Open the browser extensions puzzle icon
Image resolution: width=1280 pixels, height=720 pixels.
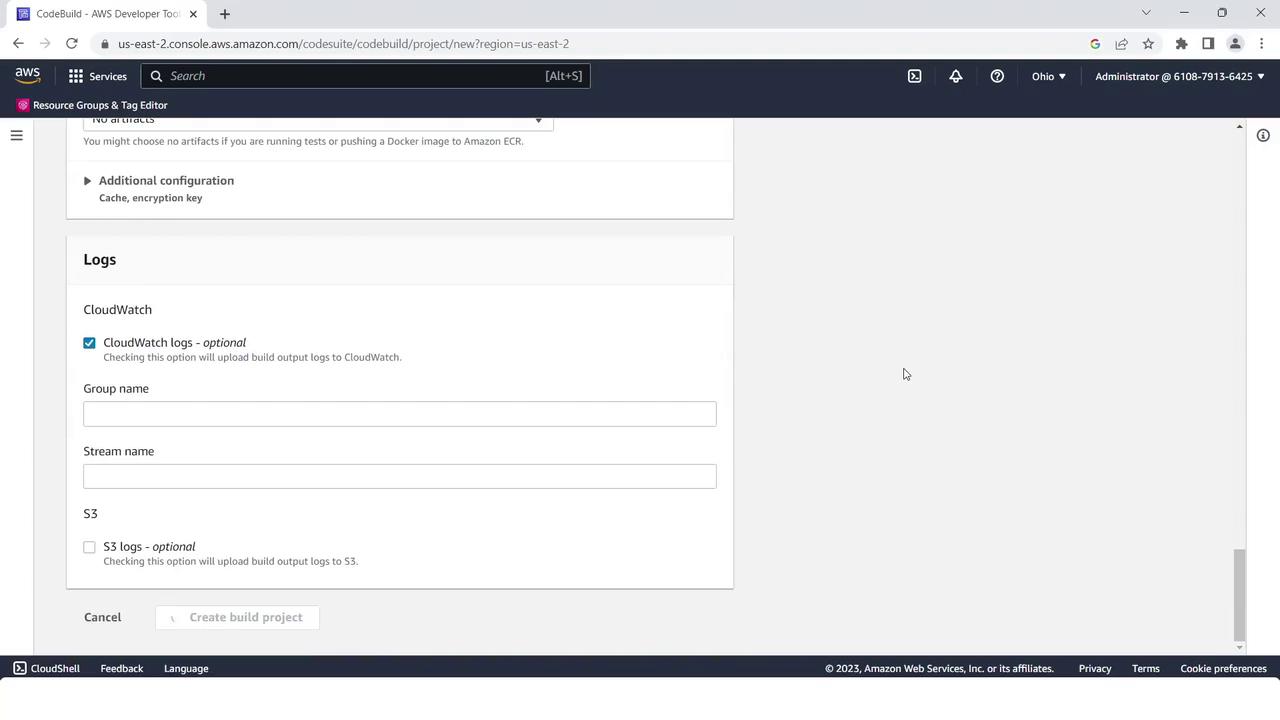[1181, 44]
